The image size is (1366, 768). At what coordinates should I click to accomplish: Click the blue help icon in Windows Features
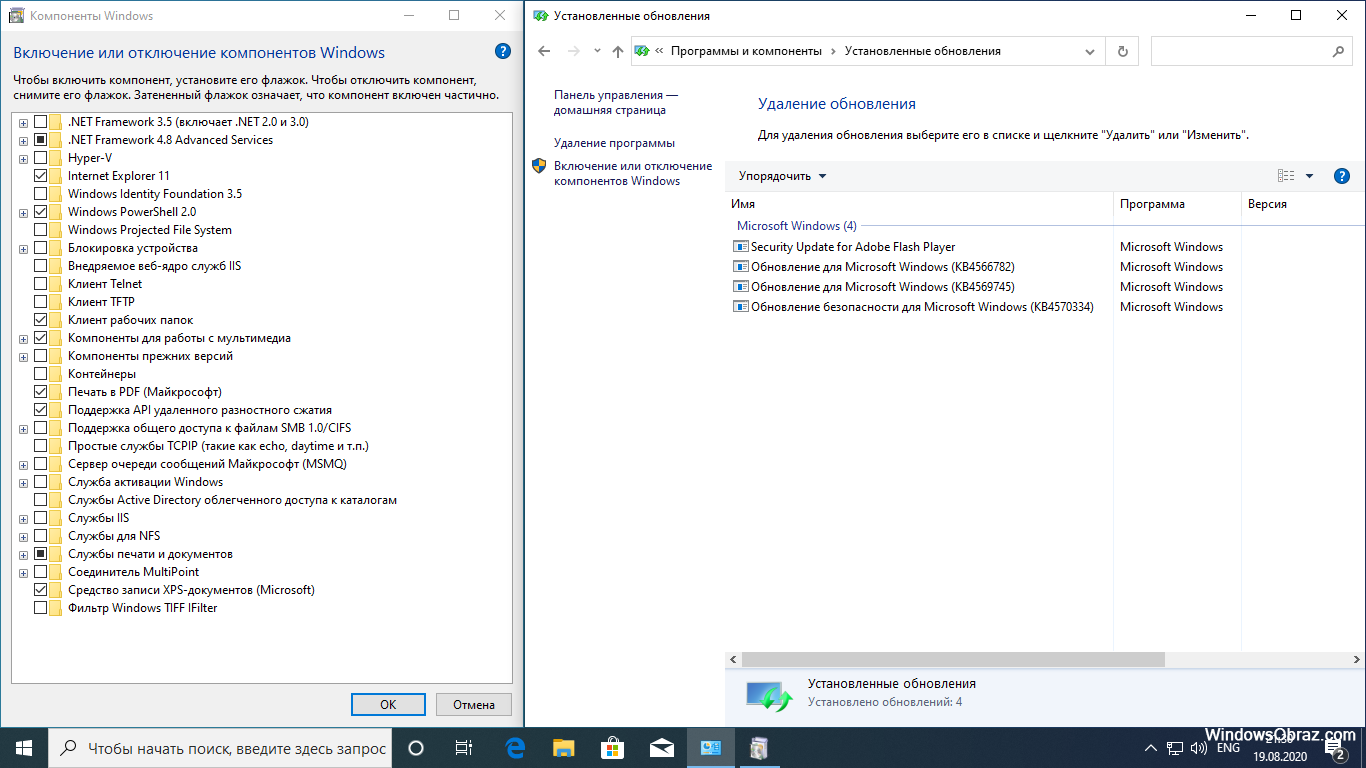click(503, 52)
